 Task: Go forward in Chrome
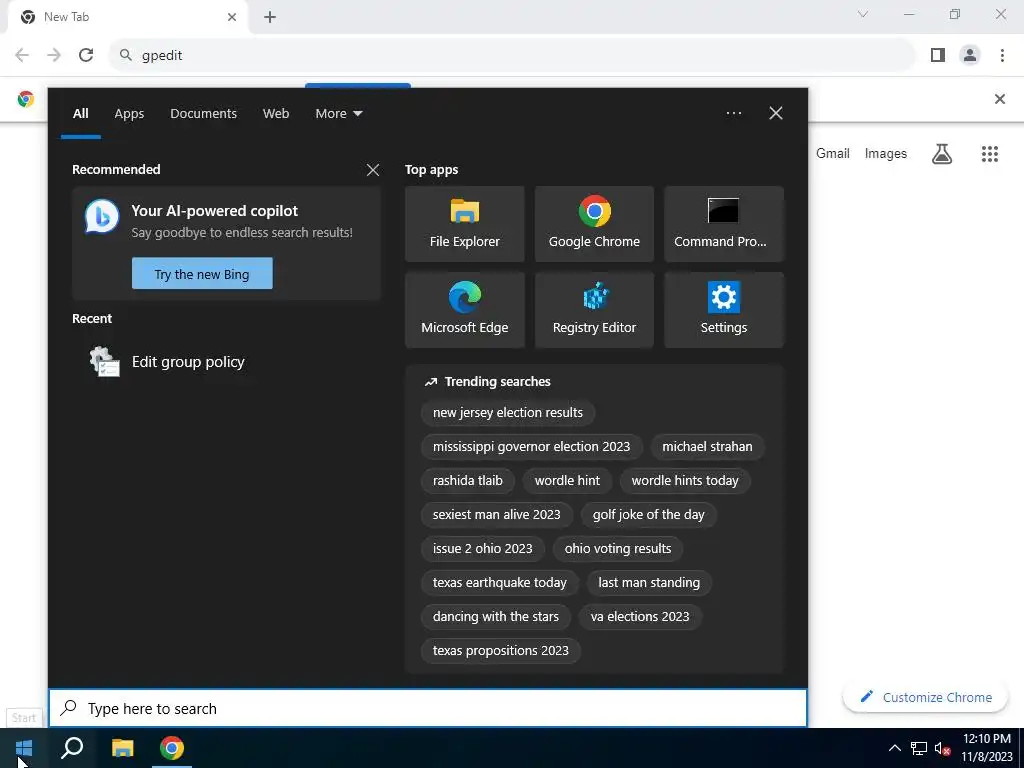coord(54,55)
